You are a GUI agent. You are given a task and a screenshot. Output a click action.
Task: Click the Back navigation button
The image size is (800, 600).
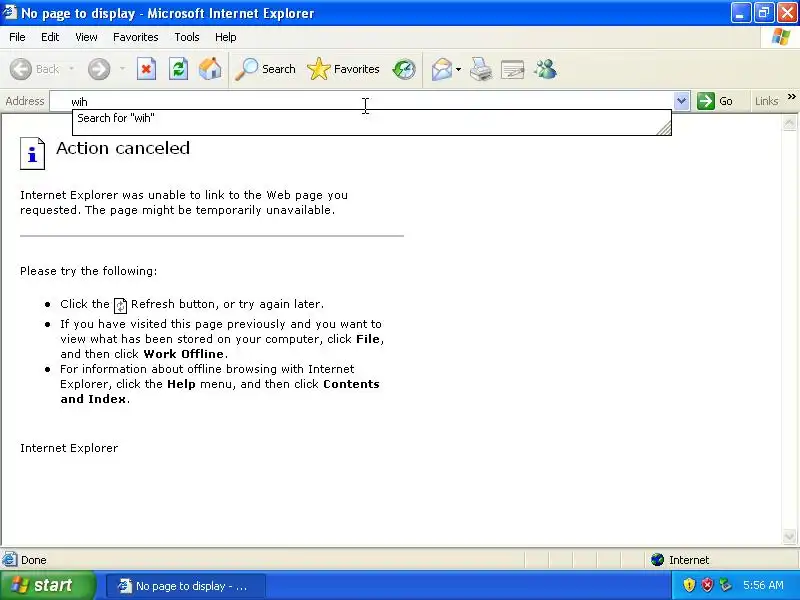[35, 69]
